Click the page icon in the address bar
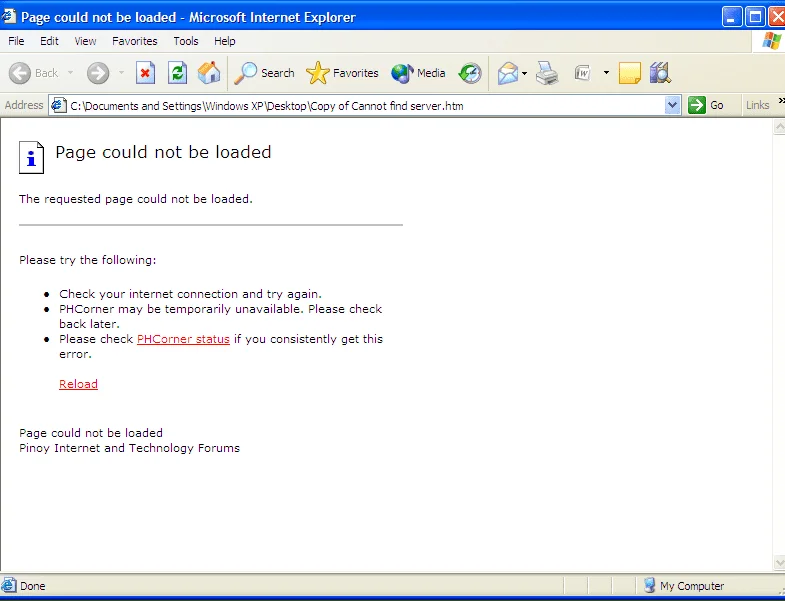 point(59,106)
